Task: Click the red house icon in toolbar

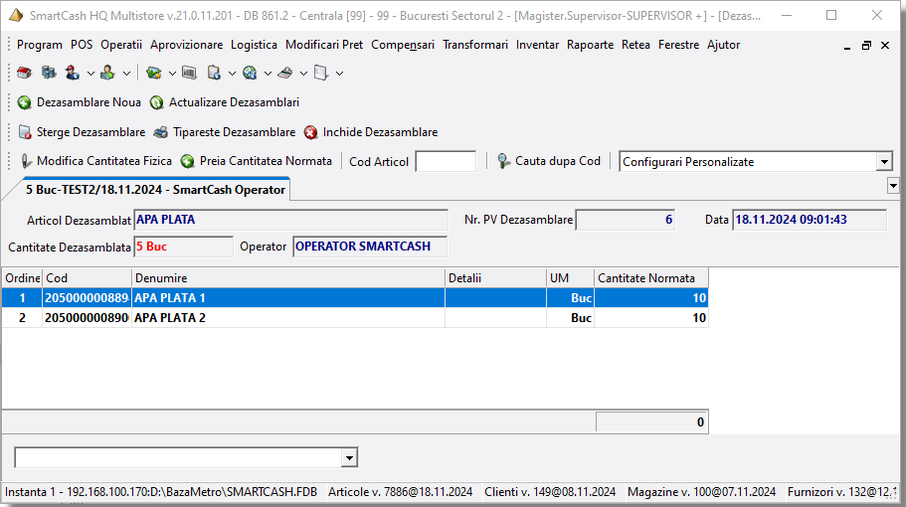Action: pyautogui.click(x=24, y=73)
